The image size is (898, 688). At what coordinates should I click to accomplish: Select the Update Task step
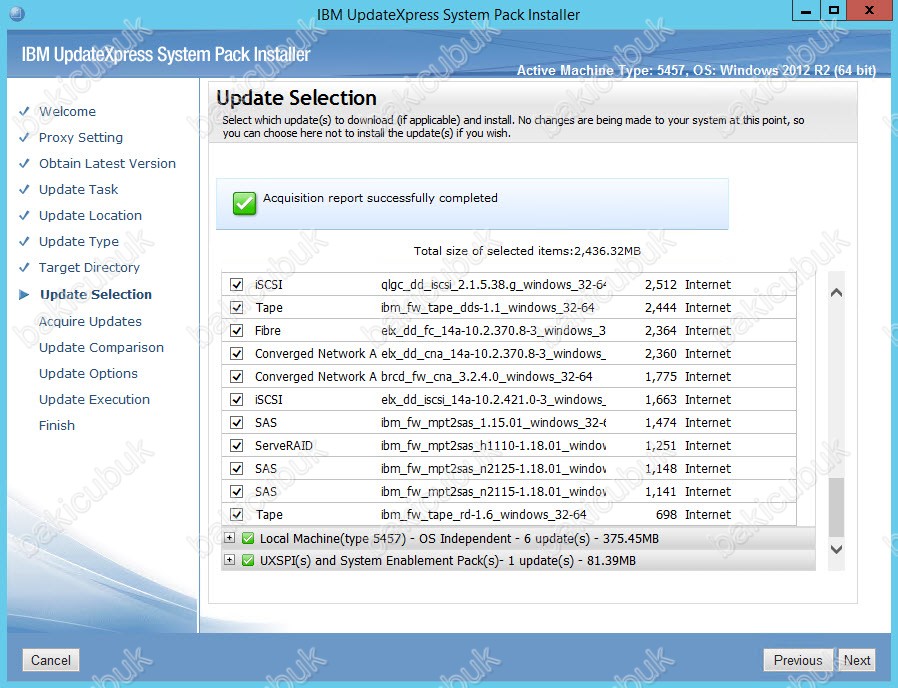(x=78, y=190)
